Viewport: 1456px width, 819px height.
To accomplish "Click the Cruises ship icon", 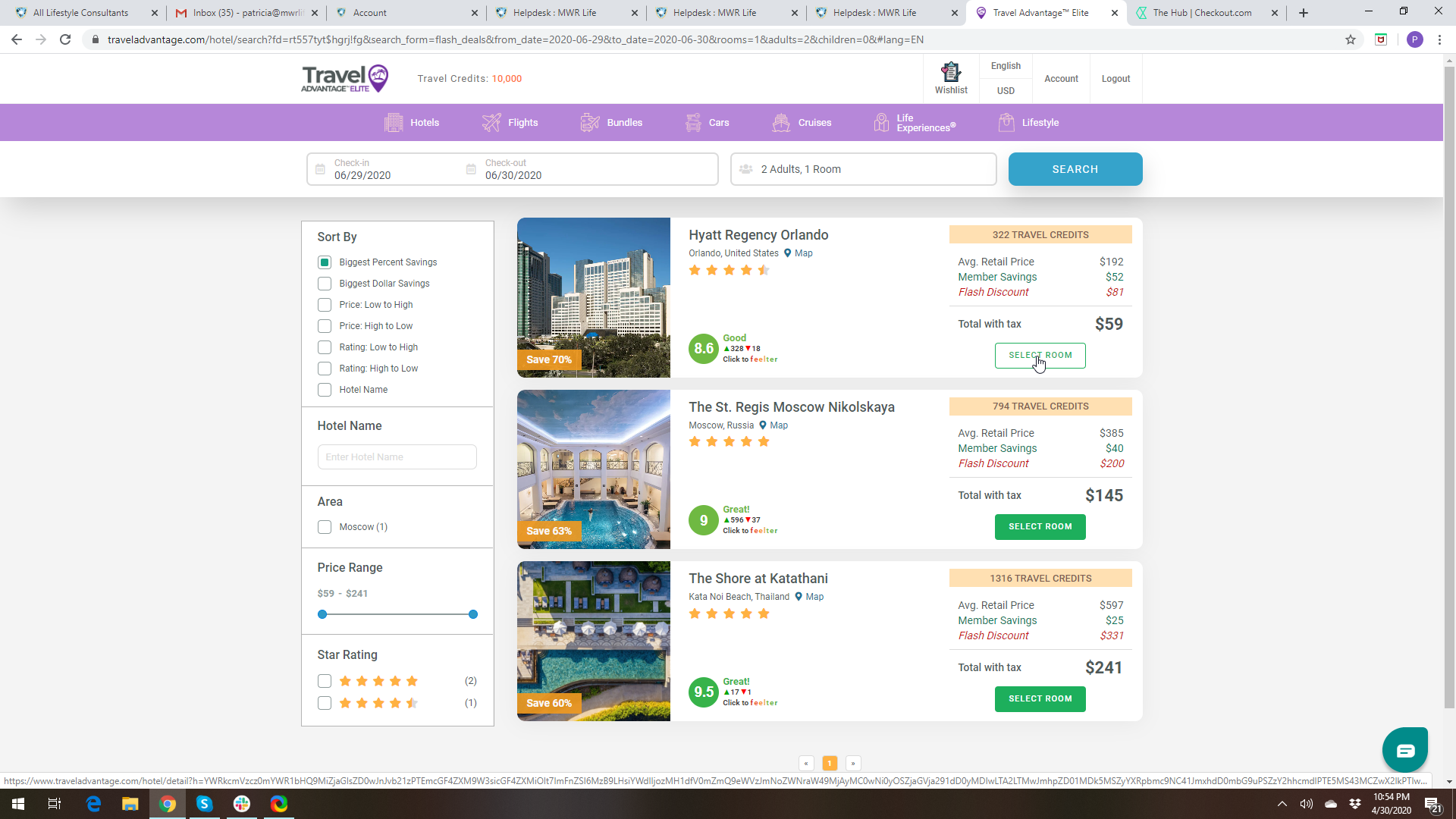I will [x=781, y=123].
